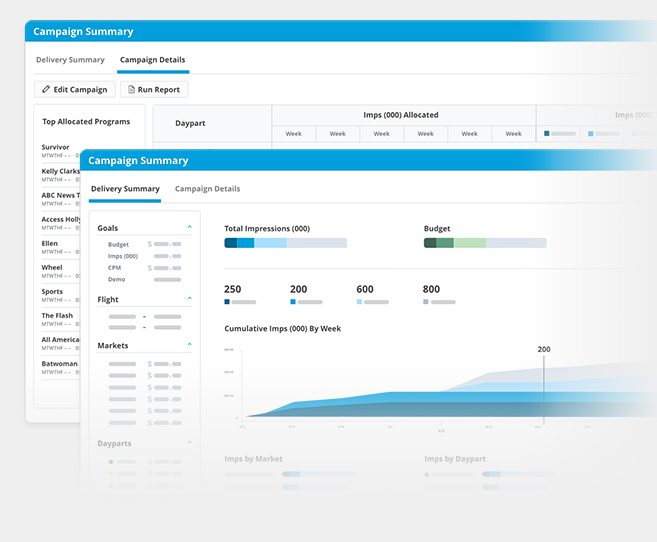Screen dimensions: 657x542
Task: Click the light blue legend swatch under 600
Action: click(359, 302)
